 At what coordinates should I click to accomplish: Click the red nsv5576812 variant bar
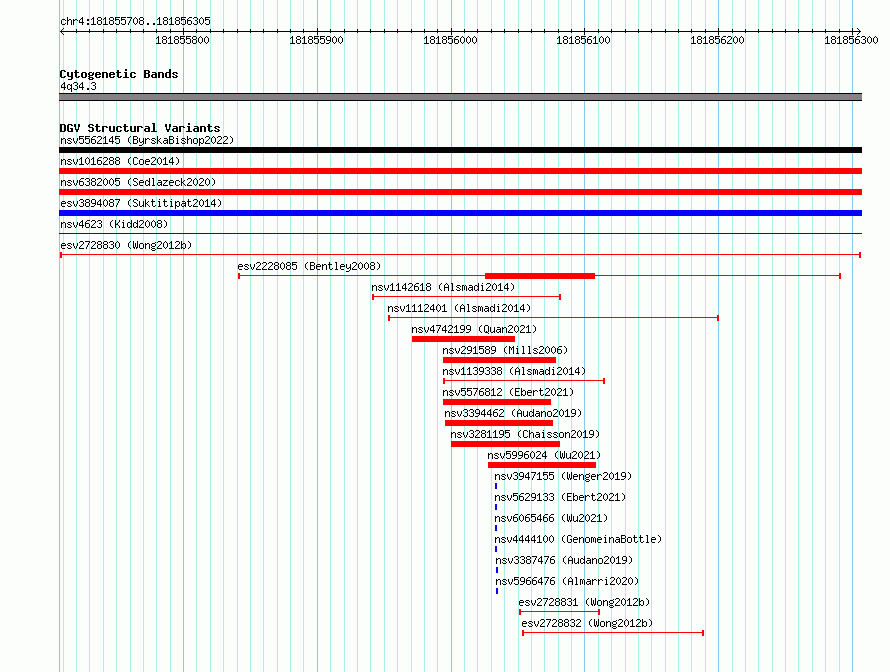point(497,402)
